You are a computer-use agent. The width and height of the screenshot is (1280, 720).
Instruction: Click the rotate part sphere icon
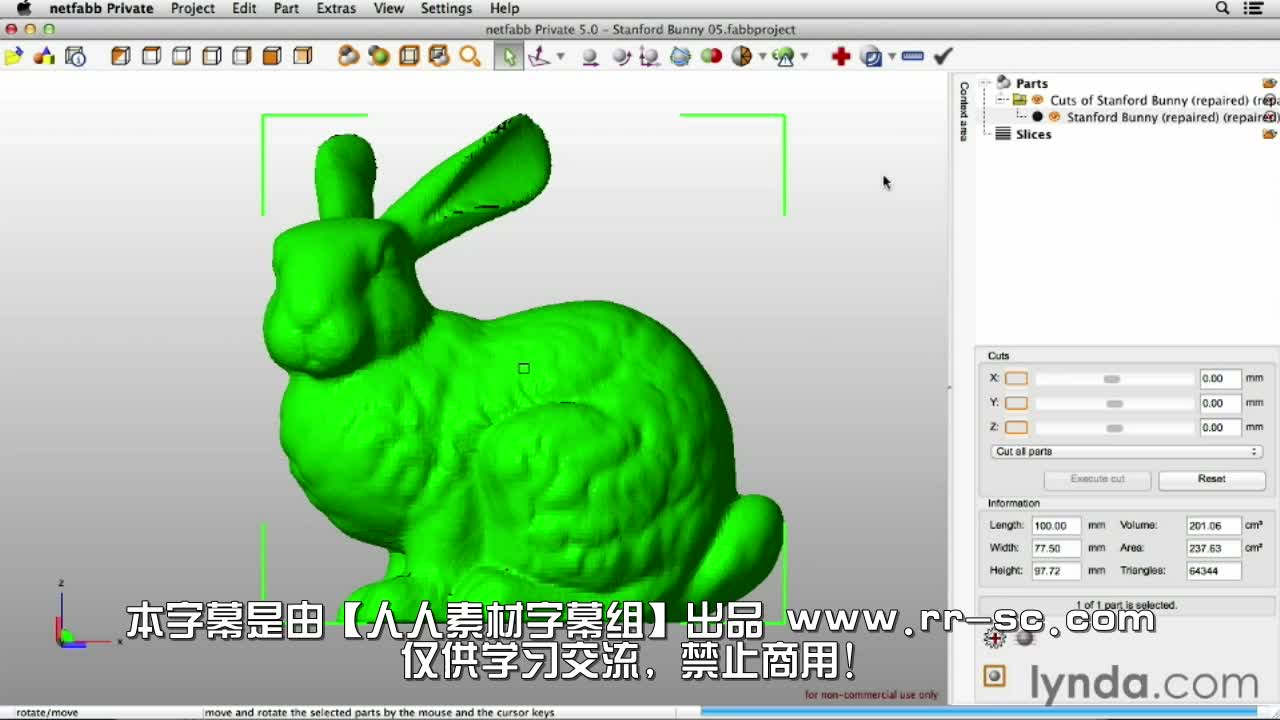621,56
